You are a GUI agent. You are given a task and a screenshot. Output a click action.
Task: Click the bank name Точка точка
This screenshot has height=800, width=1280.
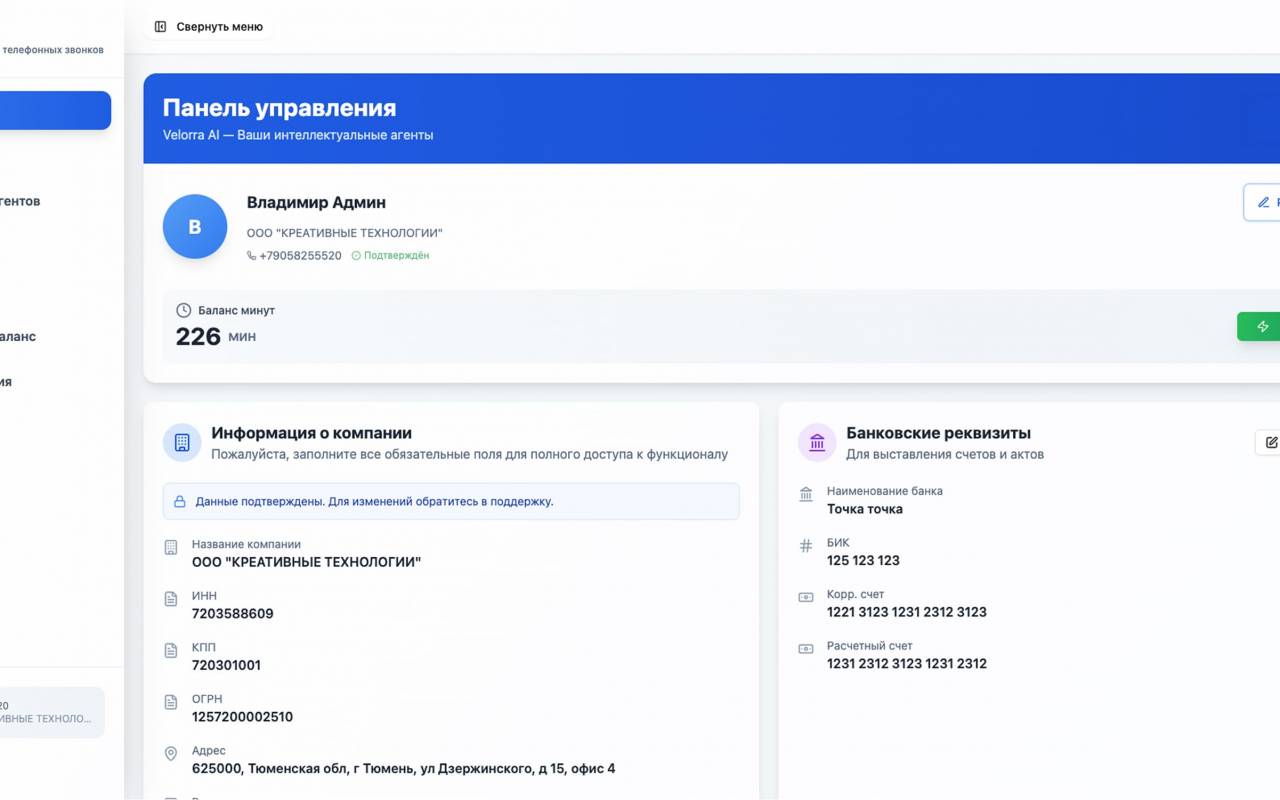[x=865, y=509]
